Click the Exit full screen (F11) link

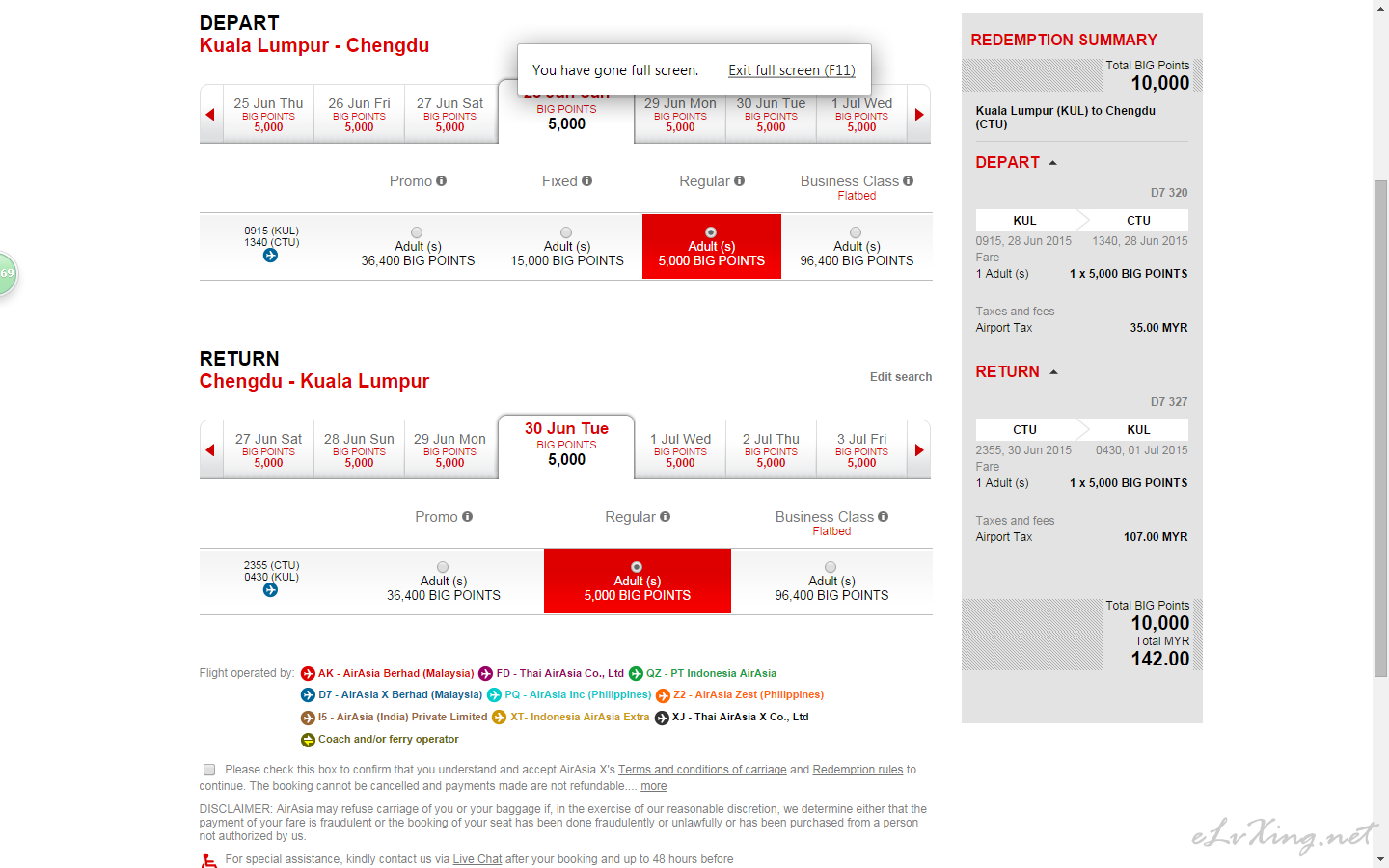point(792,70)
